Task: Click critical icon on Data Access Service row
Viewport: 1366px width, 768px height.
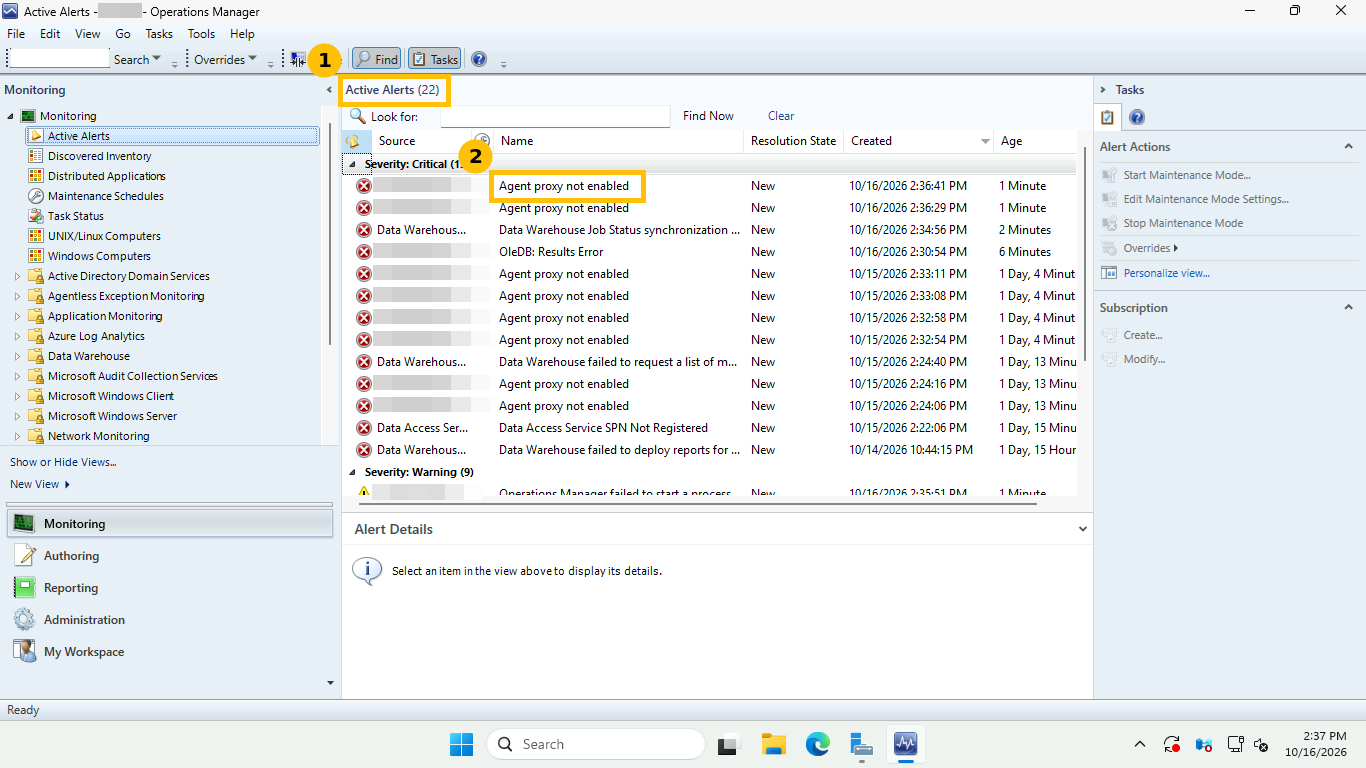Action: point(364,428)
